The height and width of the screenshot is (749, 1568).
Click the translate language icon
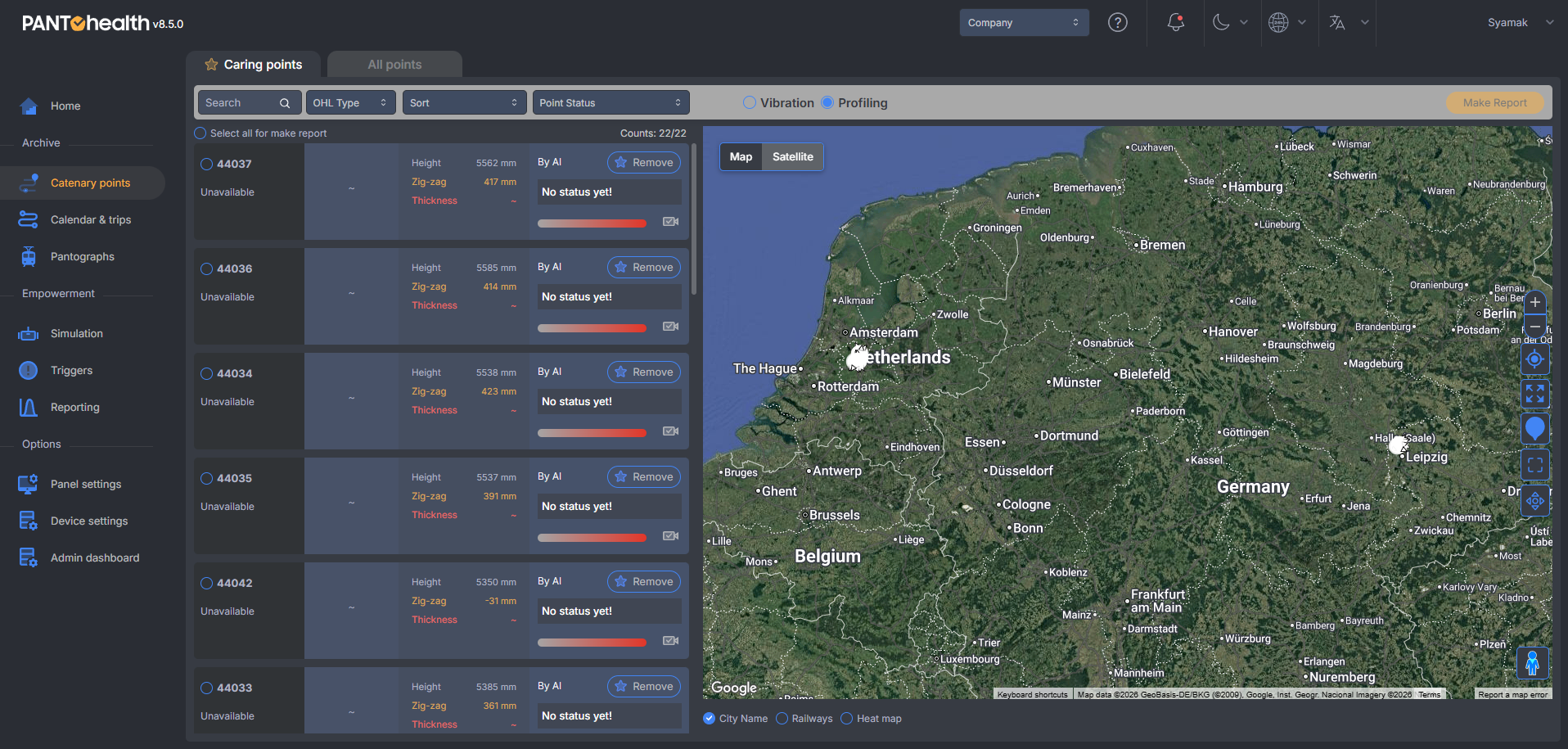(x=1337, y=22)
